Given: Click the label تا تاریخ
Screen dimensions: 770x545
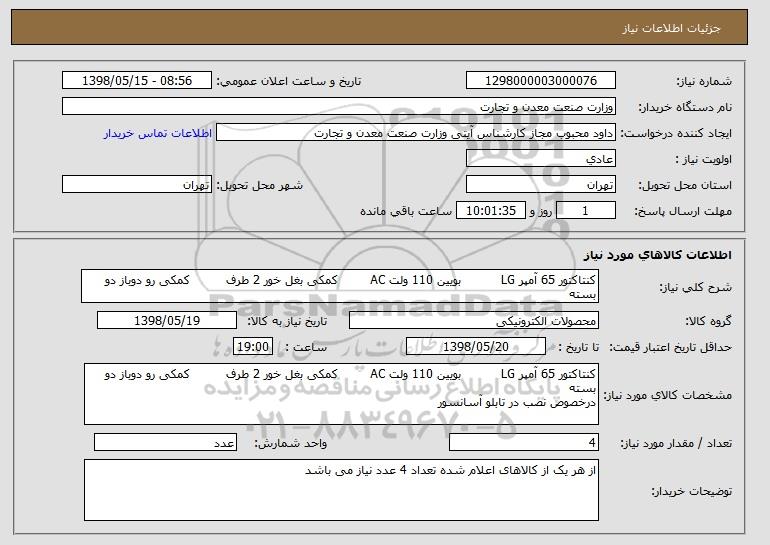Looking at the screenshot, I should 578,347.
